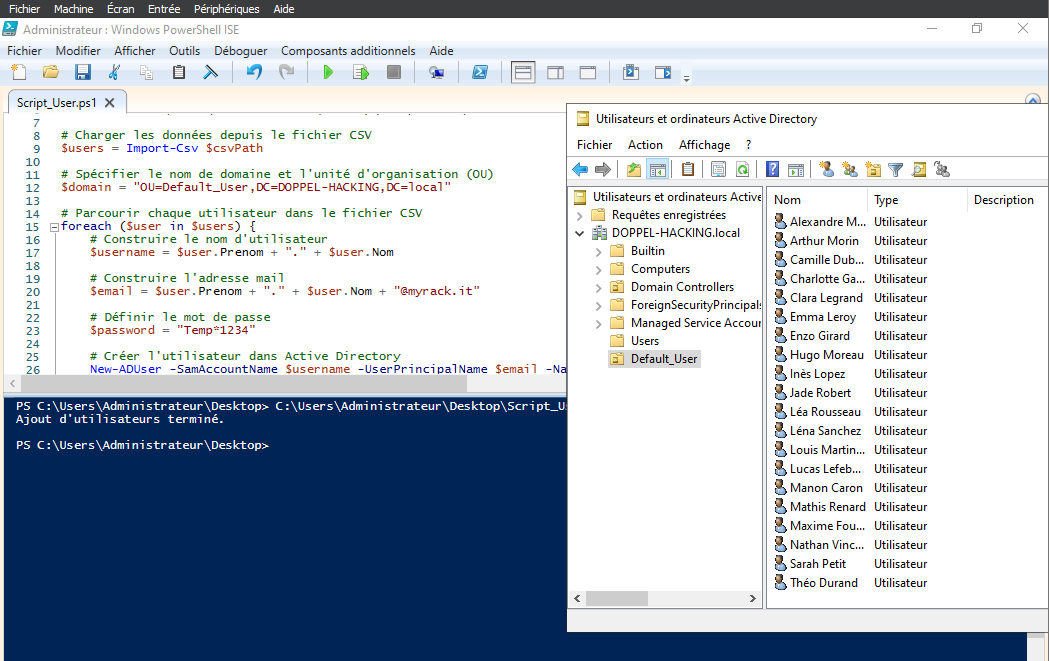
Task: Open help with the blue question mark icon
Action: 772,170
